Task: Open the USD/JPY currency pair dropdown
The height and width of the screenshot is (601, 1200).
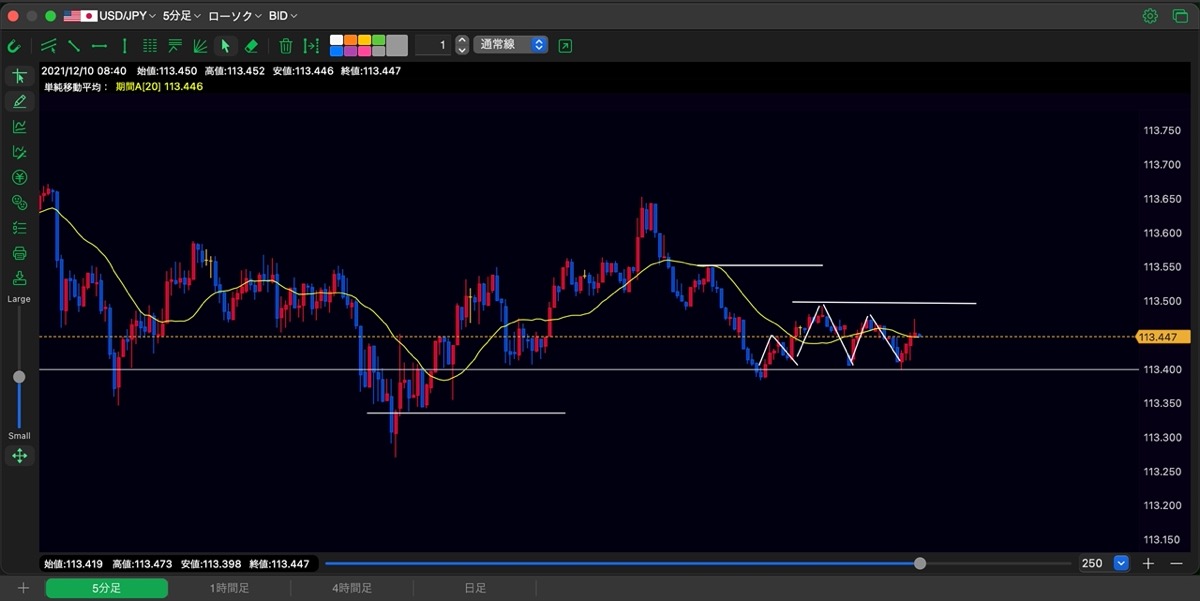Action: 110,16
